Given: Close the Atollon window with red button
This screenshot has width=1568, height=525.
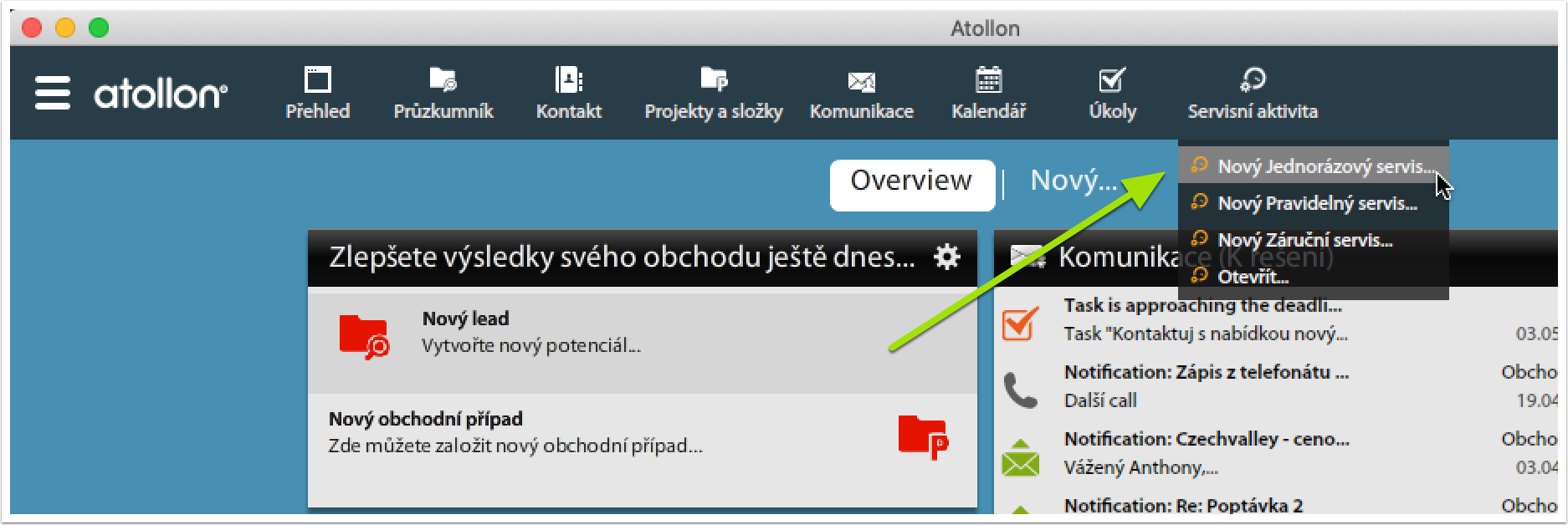Looking at the screenshot, I should pyautogui.click(x=32, y=28).
